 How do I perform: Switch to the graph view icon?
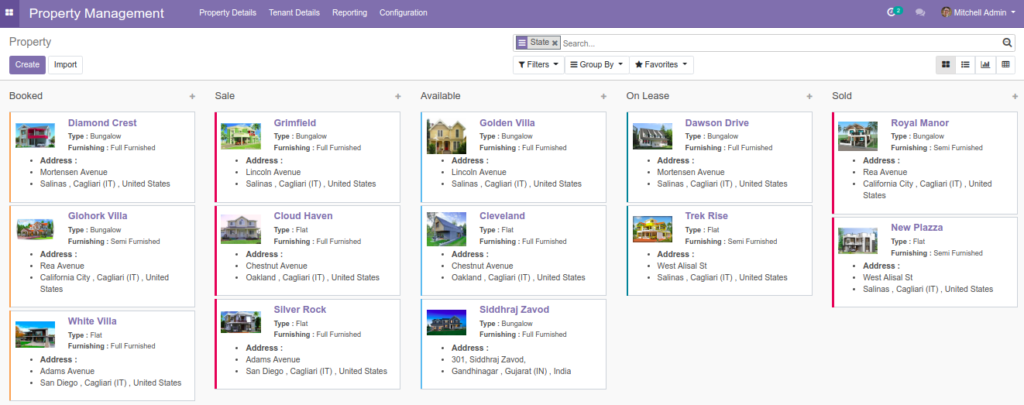point(985,65)
